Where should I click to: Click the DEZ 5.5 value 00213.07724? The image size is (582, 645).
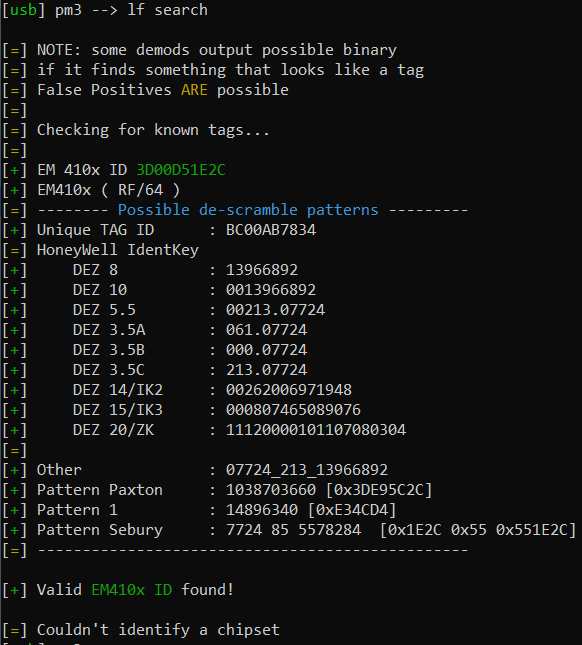click(275, 310)
